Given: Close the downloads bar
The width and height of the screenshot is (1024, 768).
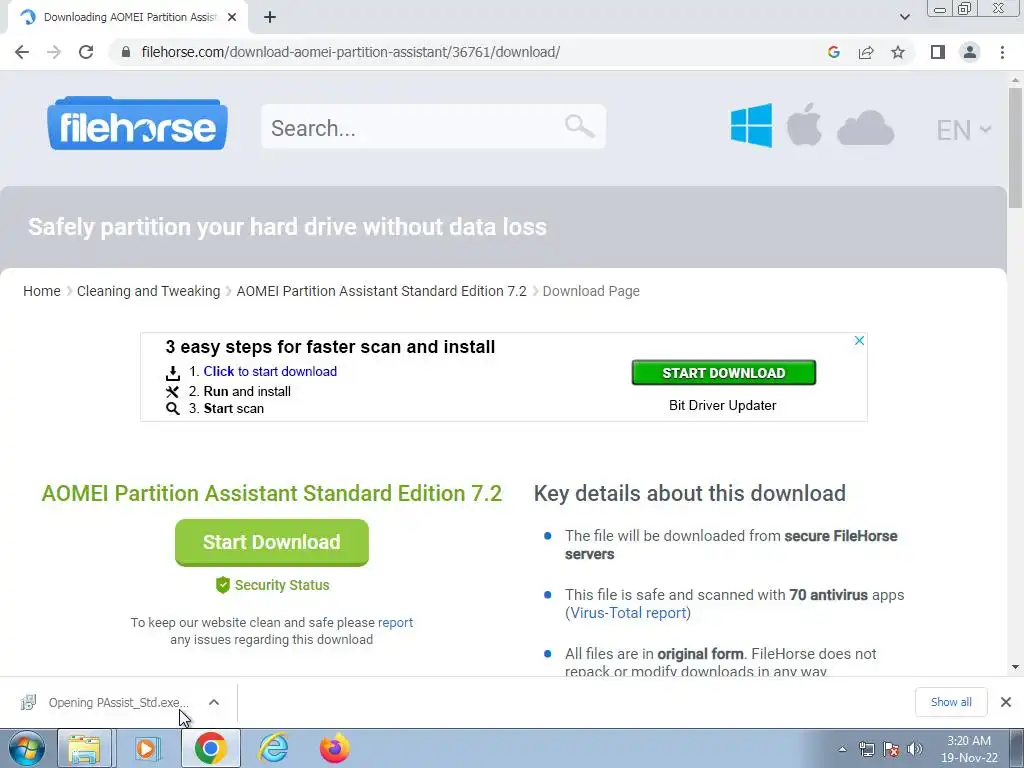Looking at the screenshot, I should click(1006, 702).
